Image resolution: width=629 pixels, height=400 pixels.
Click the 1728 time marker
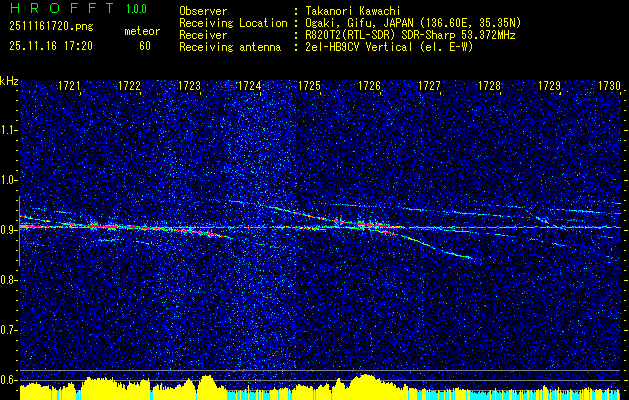click(489, 85)
